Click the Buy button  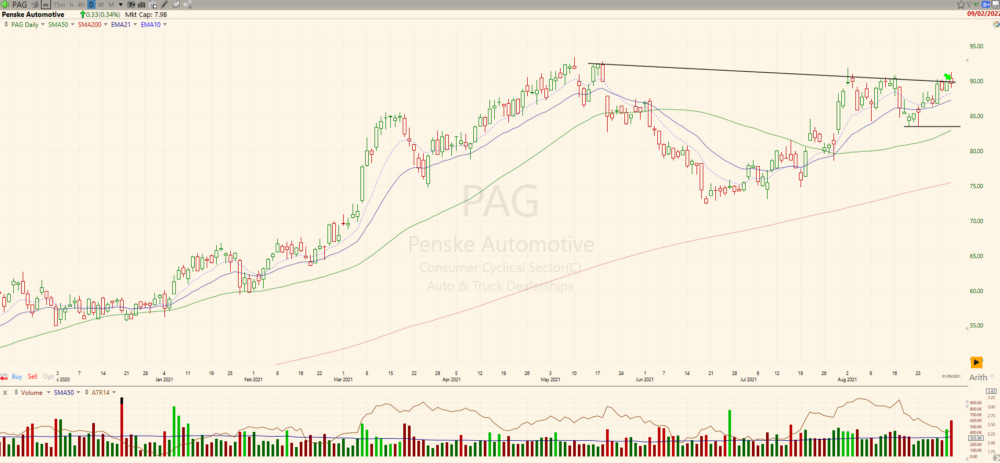tap(17, 376)
